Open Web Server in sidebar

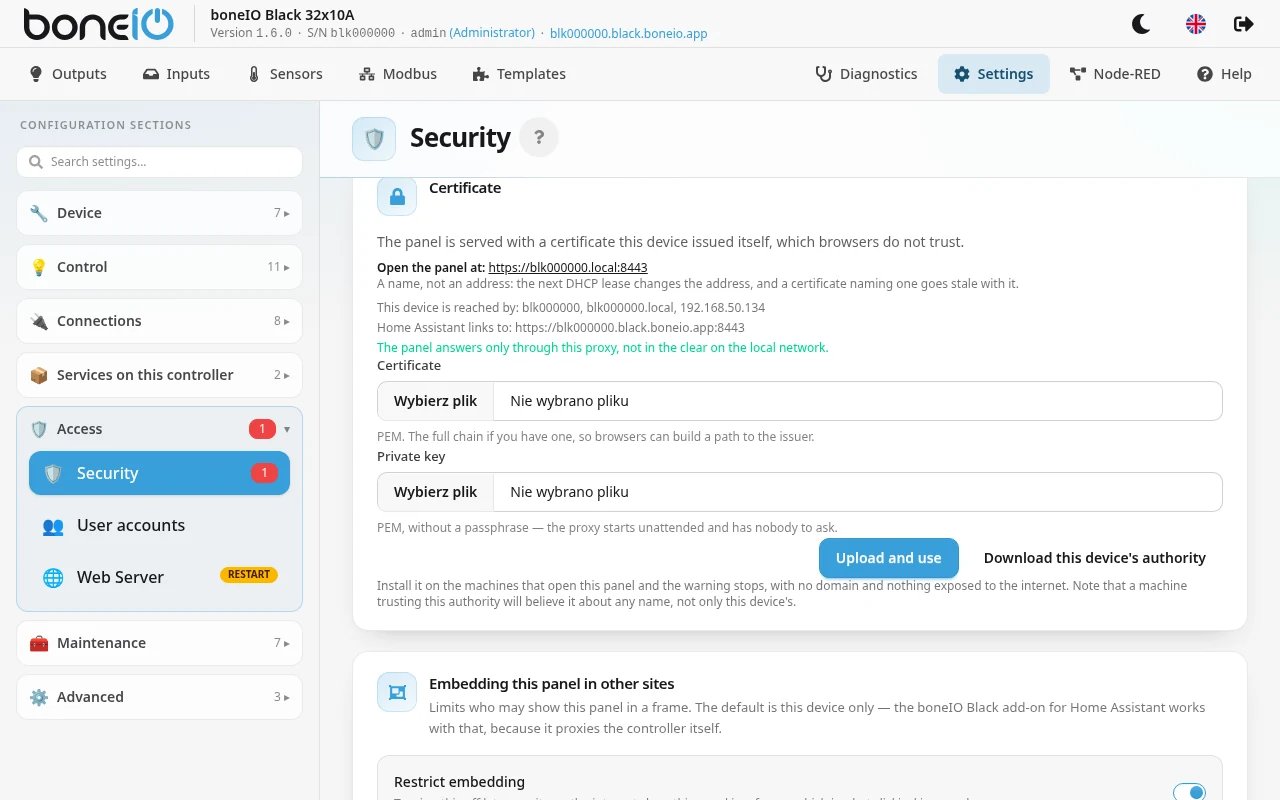(159, 577)
